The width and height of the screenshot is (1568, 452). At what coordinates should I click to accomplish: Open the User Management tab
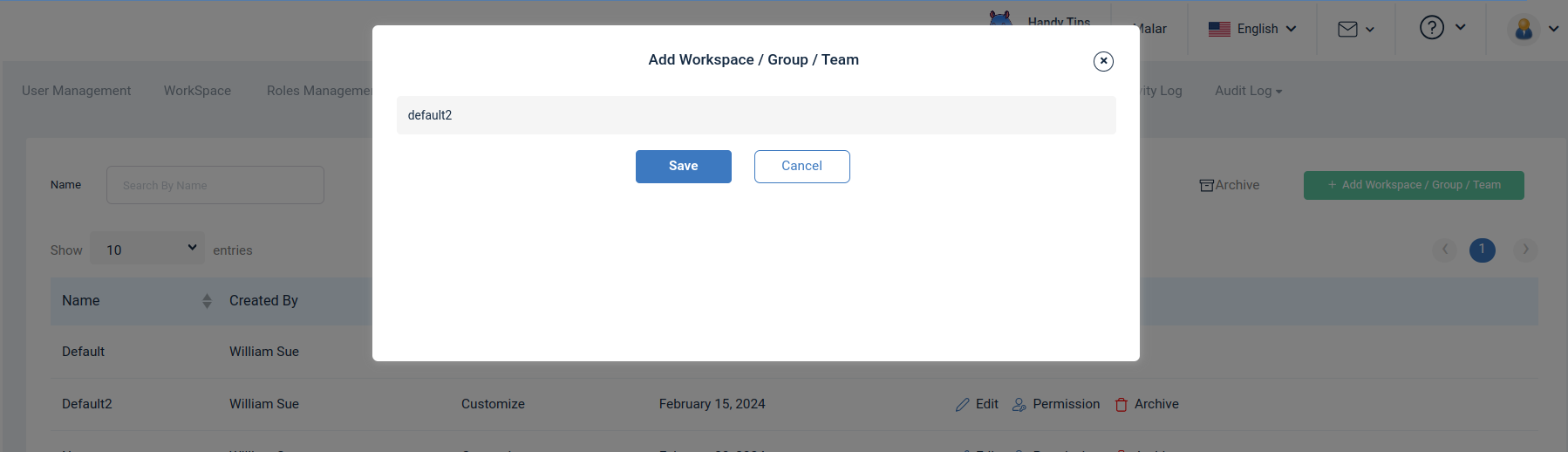pos(77,91)
